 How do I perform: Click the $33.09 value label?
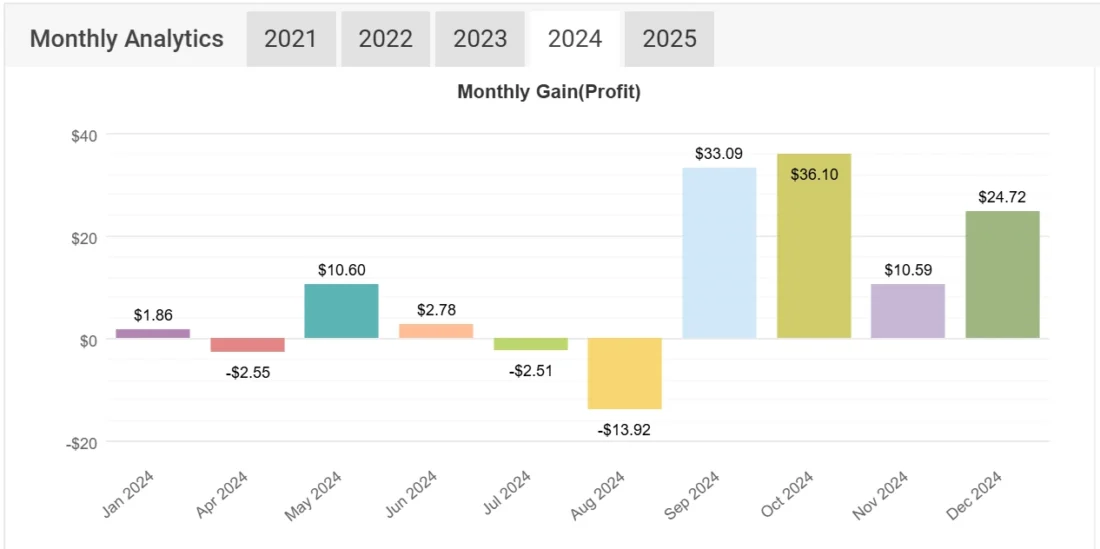719,154
